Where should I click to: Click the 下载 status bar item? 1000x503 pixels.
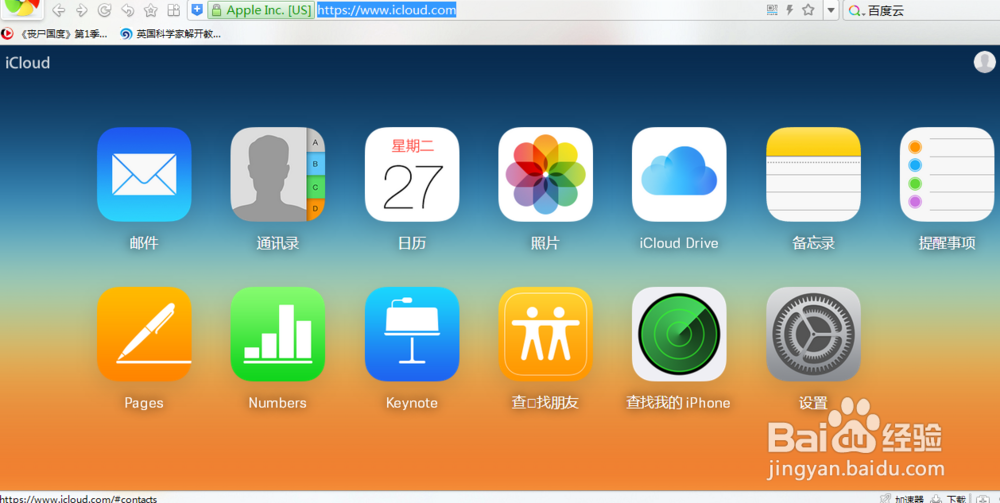(x=948, y=499)
